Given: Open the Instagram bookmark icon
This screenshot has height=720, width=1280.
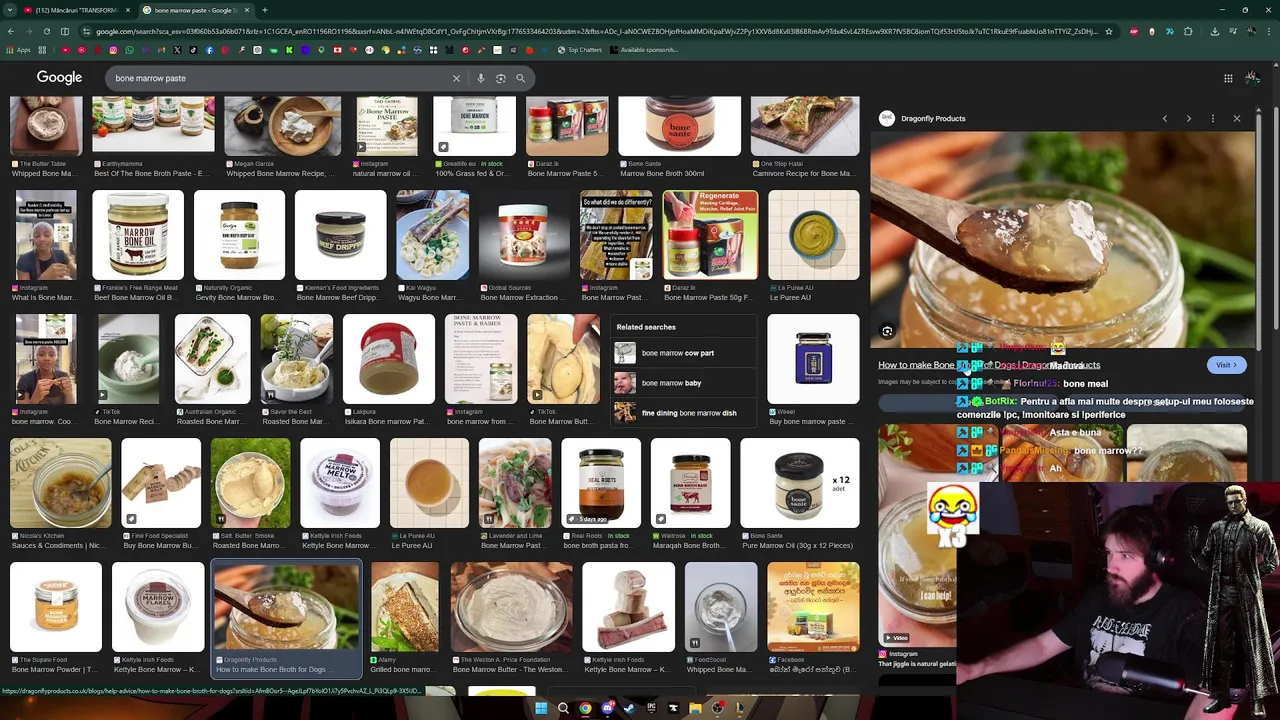Looking at the screenshot, I should 113,50.
